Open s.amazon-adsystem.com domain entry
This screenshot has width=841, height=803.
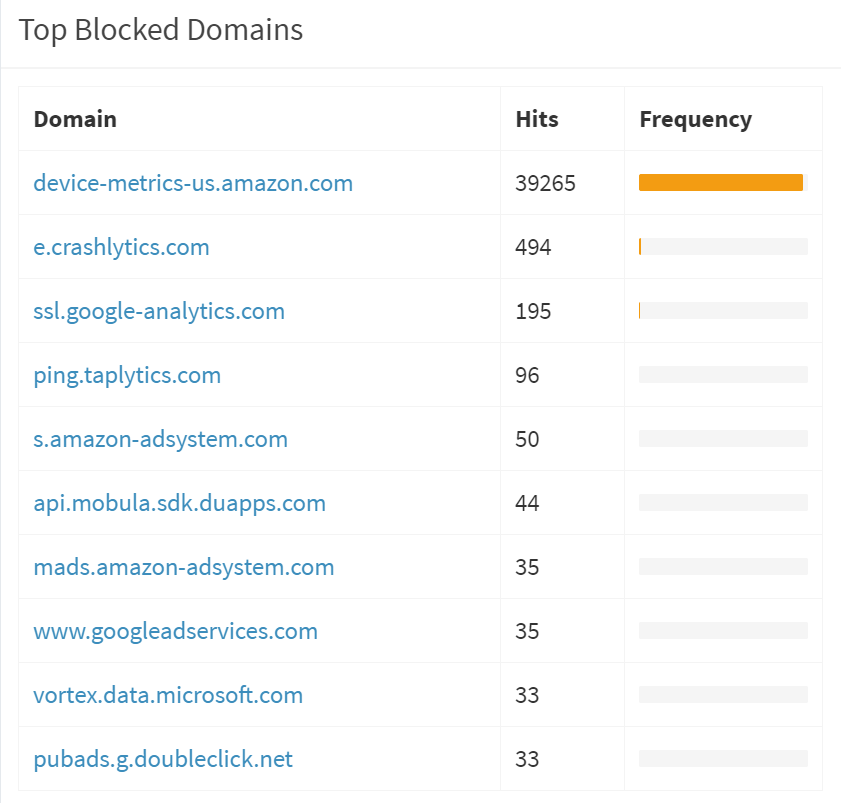[x=160, y=439]
